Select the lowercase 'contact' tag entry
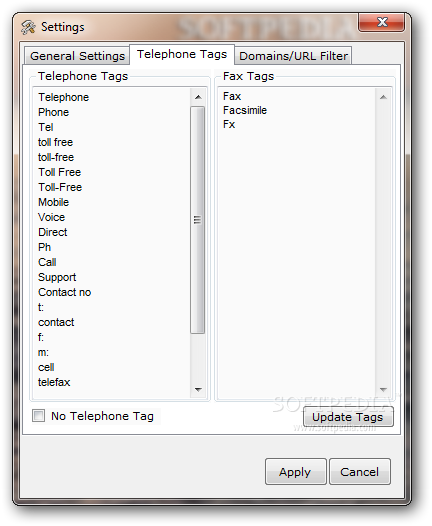This screenshot has width=432, height=526. pyautogui.click(x=56, y=322)
